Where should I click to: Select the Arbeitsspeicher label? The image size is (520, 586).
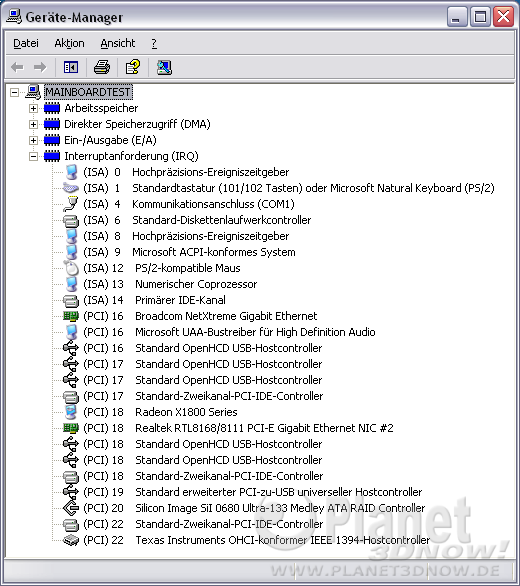[x=101, y=108]
